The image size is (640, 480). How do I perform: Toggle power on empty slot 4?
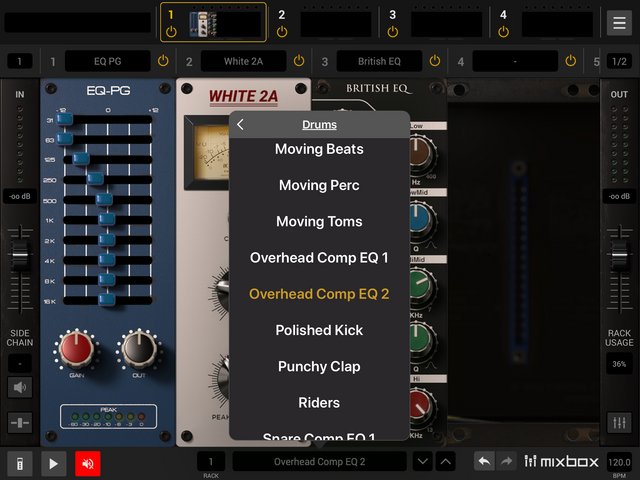571,61
